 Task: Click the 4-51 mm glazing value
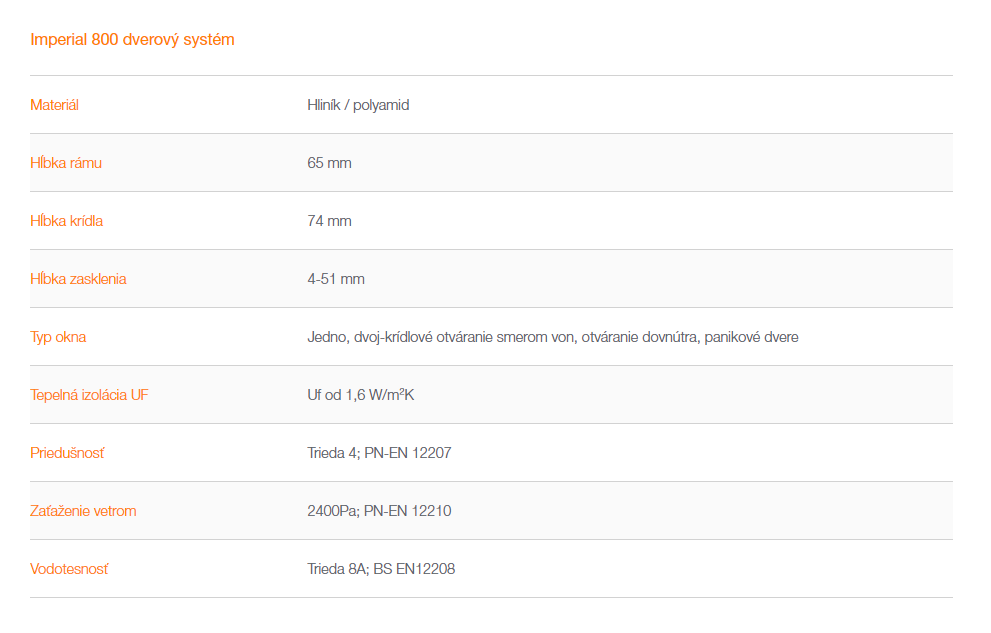pos(336,279)
